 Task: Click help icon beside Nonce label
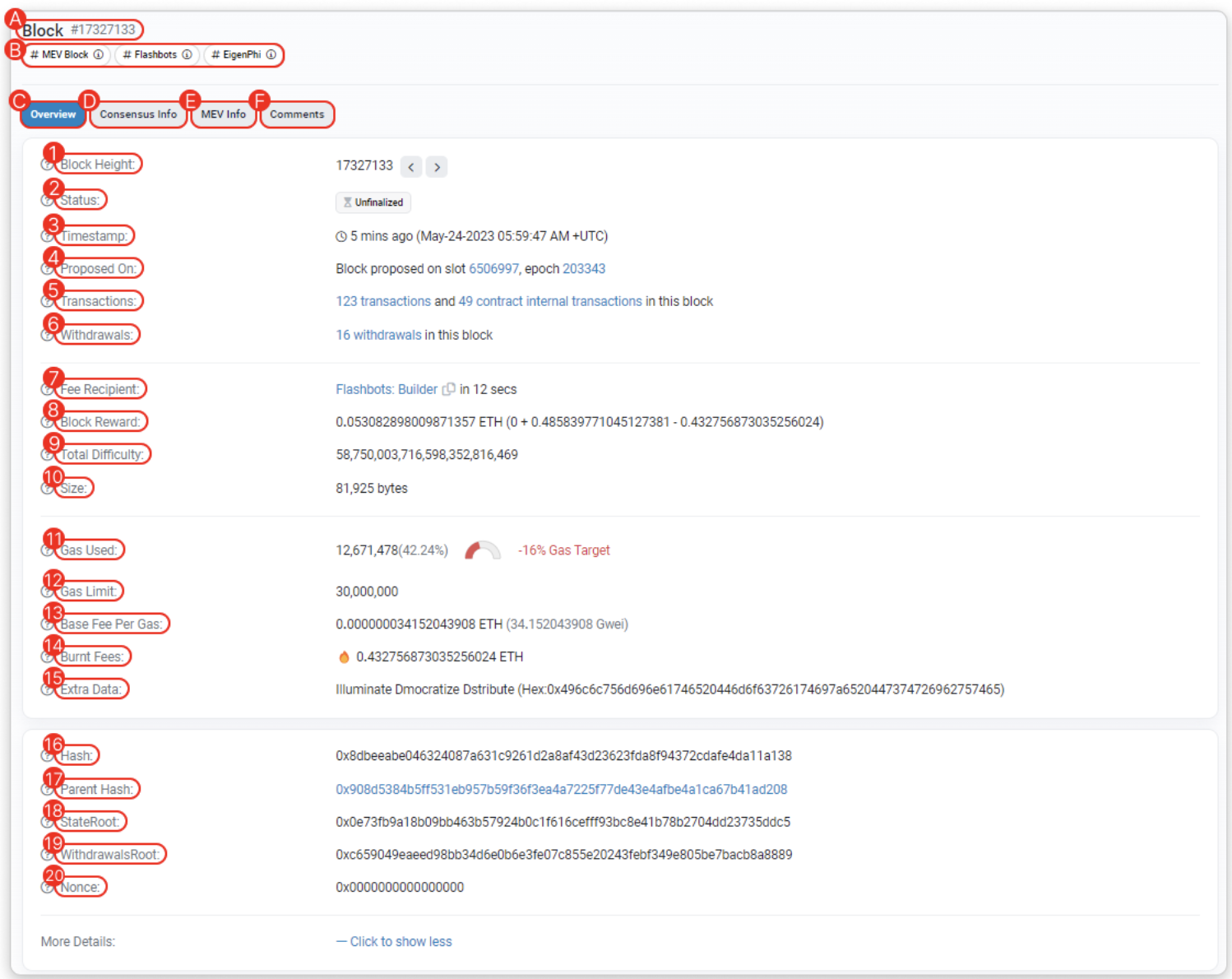click(47, 888)
